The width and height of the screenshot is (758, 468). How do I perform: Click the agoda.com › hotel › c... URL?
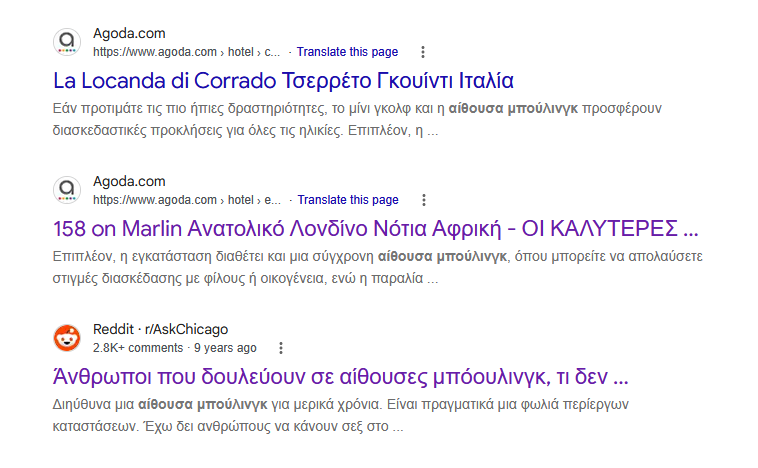[x=187, y=52]
